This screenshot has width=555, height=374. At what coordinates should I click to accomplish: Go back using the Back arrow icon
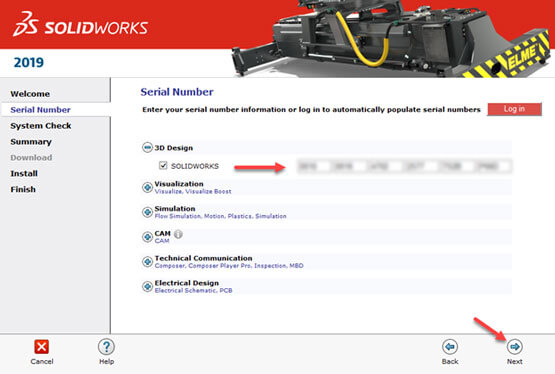[450, 347]
